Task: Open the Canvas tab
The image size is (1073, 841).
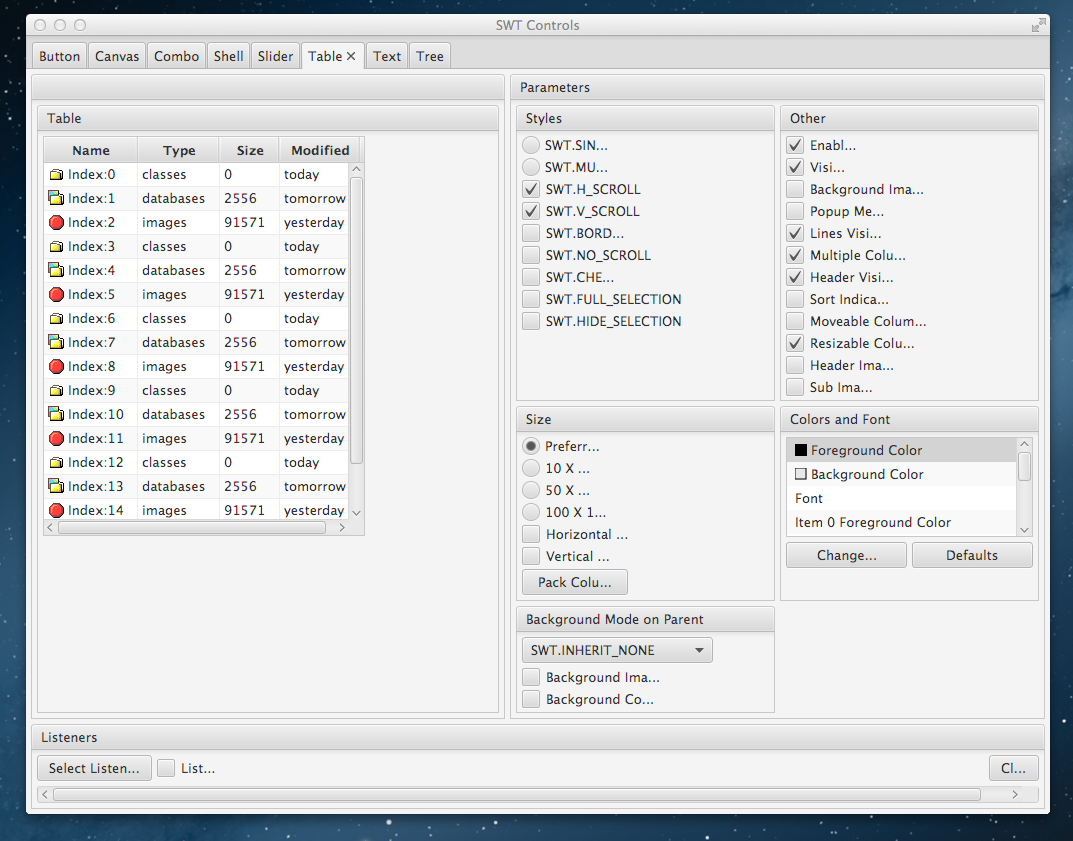Action: pyautogui.click(x=117, y=56)
